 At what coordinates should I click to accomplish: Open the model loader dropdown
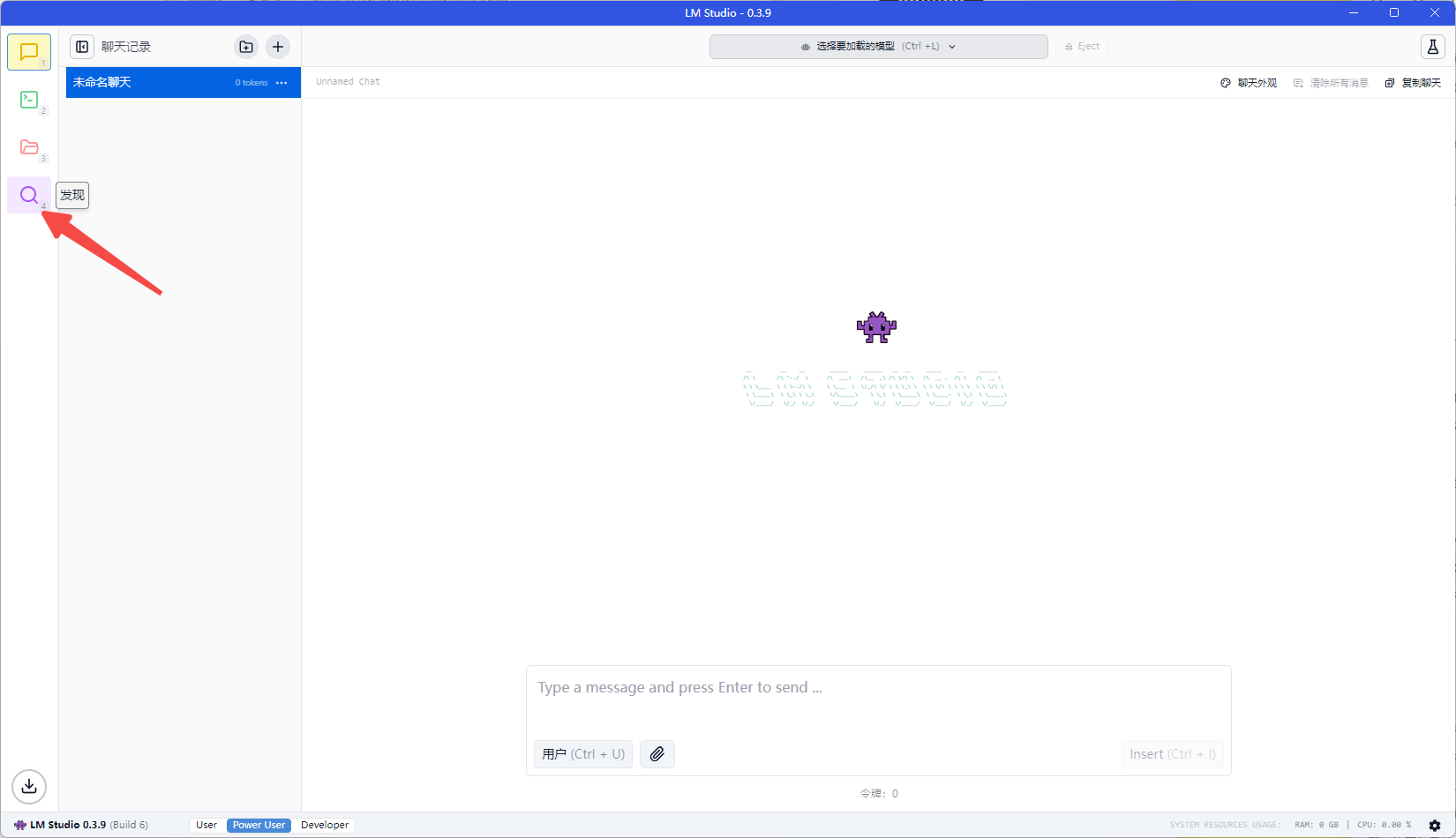879,47
